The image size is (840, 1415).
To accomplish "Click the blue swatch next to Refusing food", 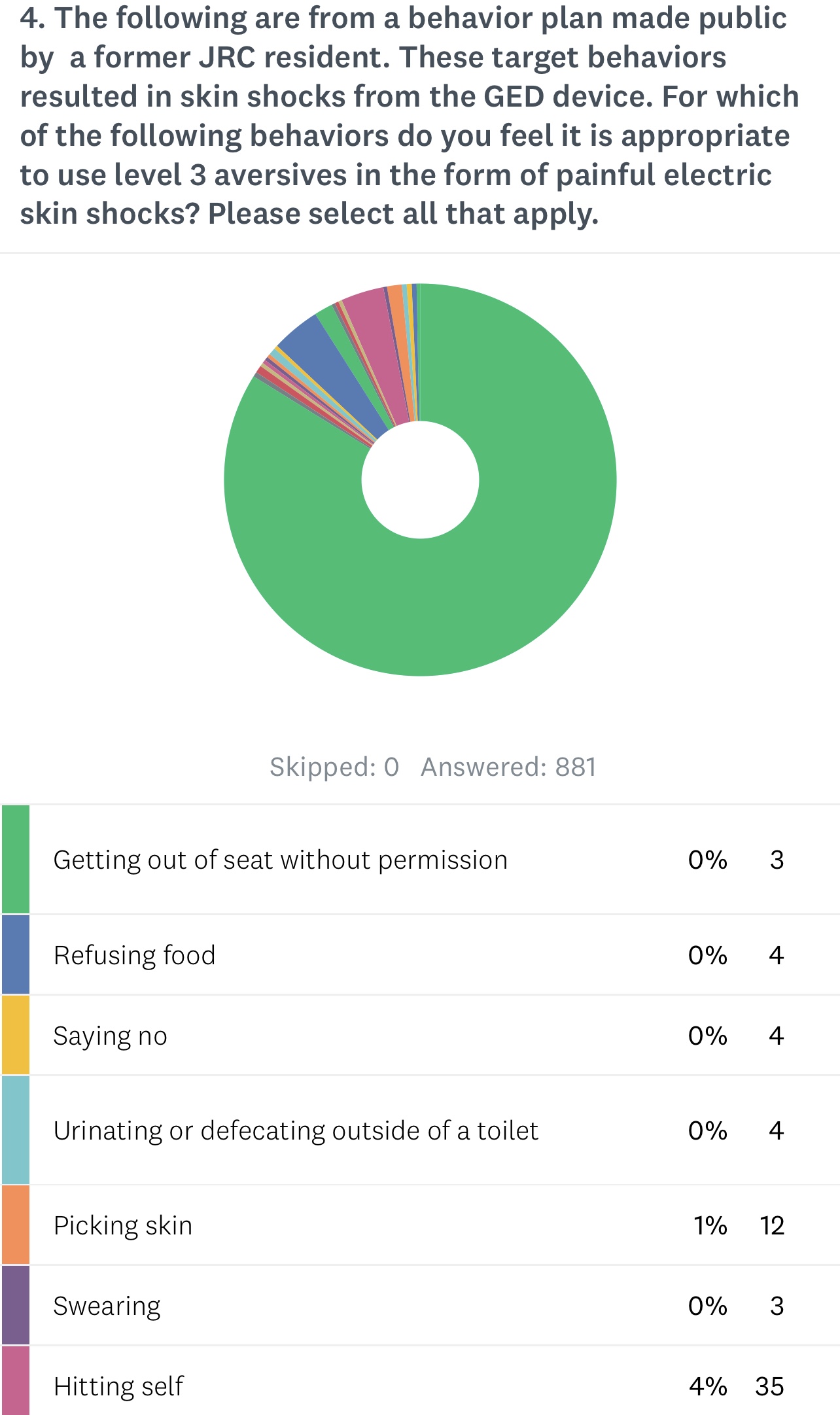I will pos(16,954).
